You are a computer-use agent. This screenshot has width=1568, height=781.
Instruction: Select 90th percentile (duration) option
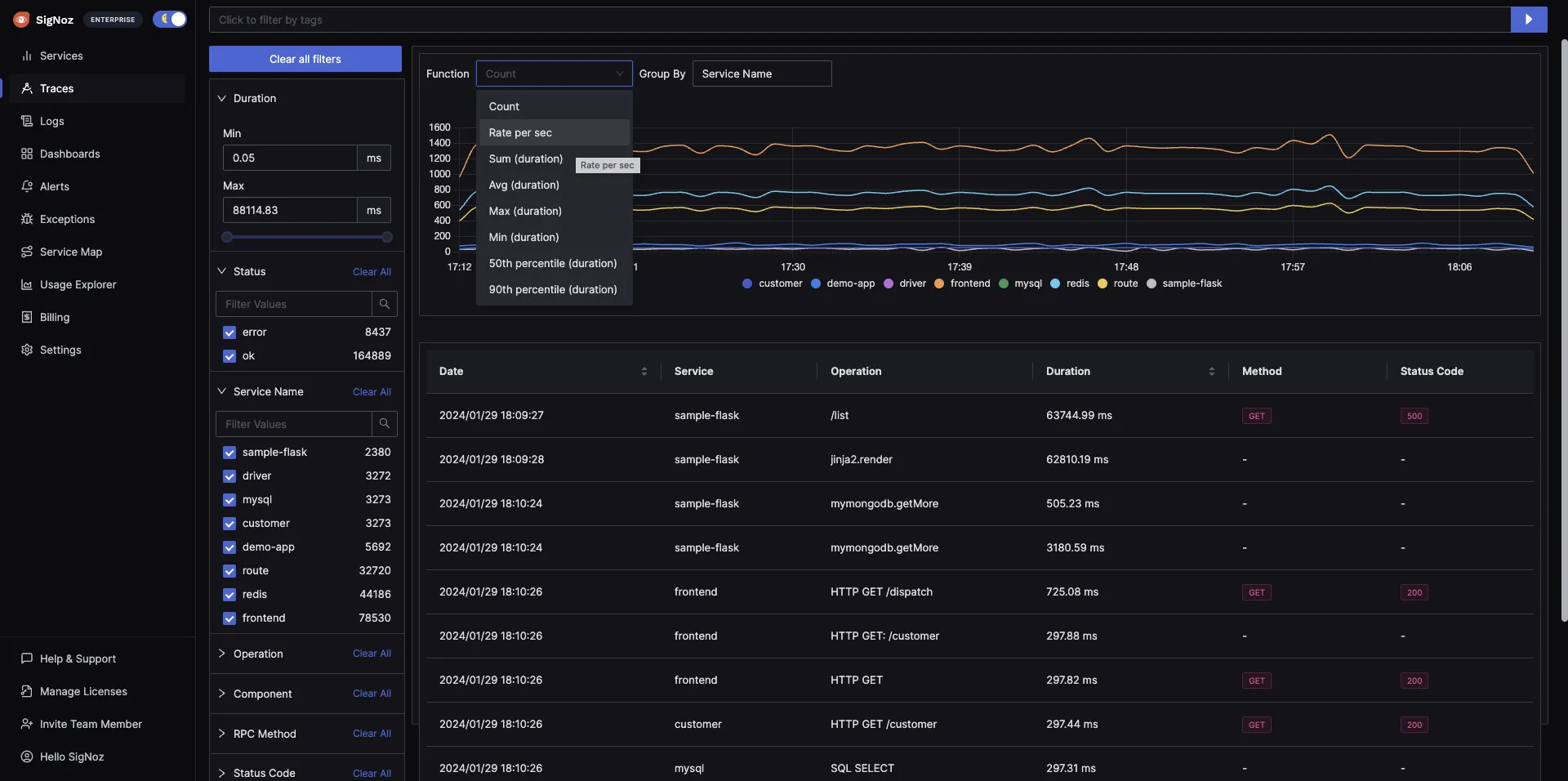555,289
